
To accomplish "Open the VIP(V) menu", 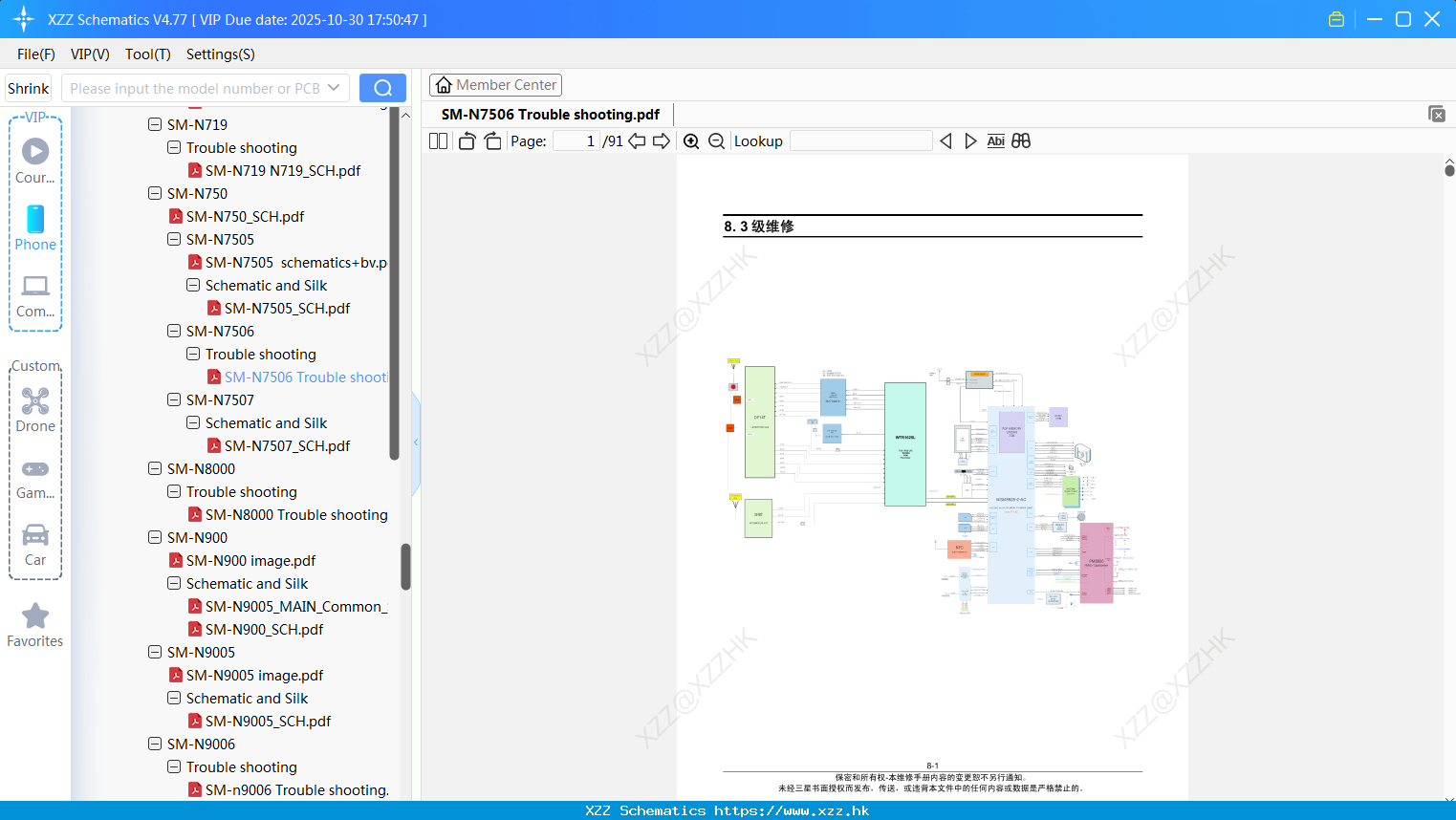I will [90, 54].
